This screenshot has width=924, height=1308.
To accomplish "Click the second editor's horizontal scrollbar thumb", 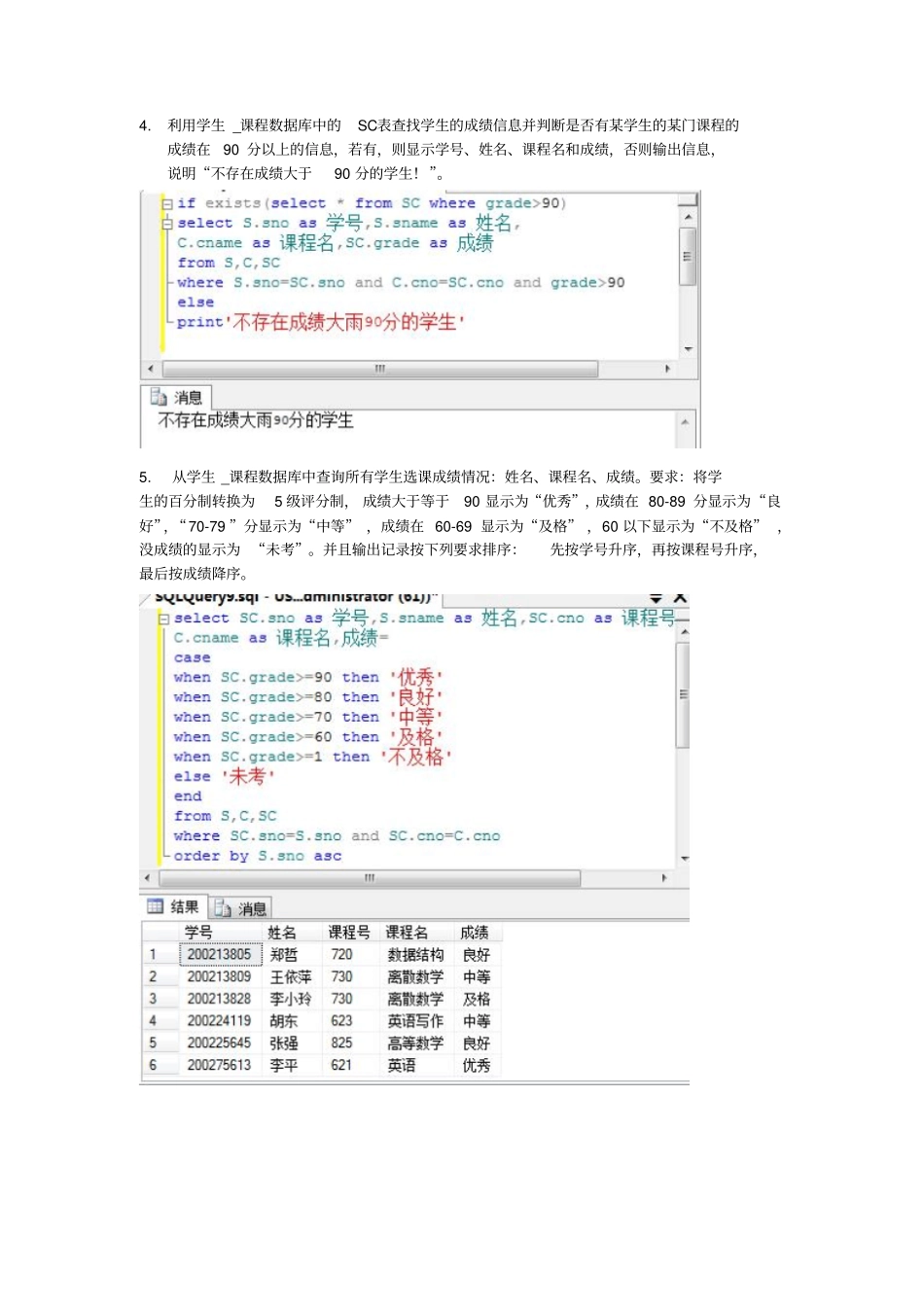I will [370, 878].
